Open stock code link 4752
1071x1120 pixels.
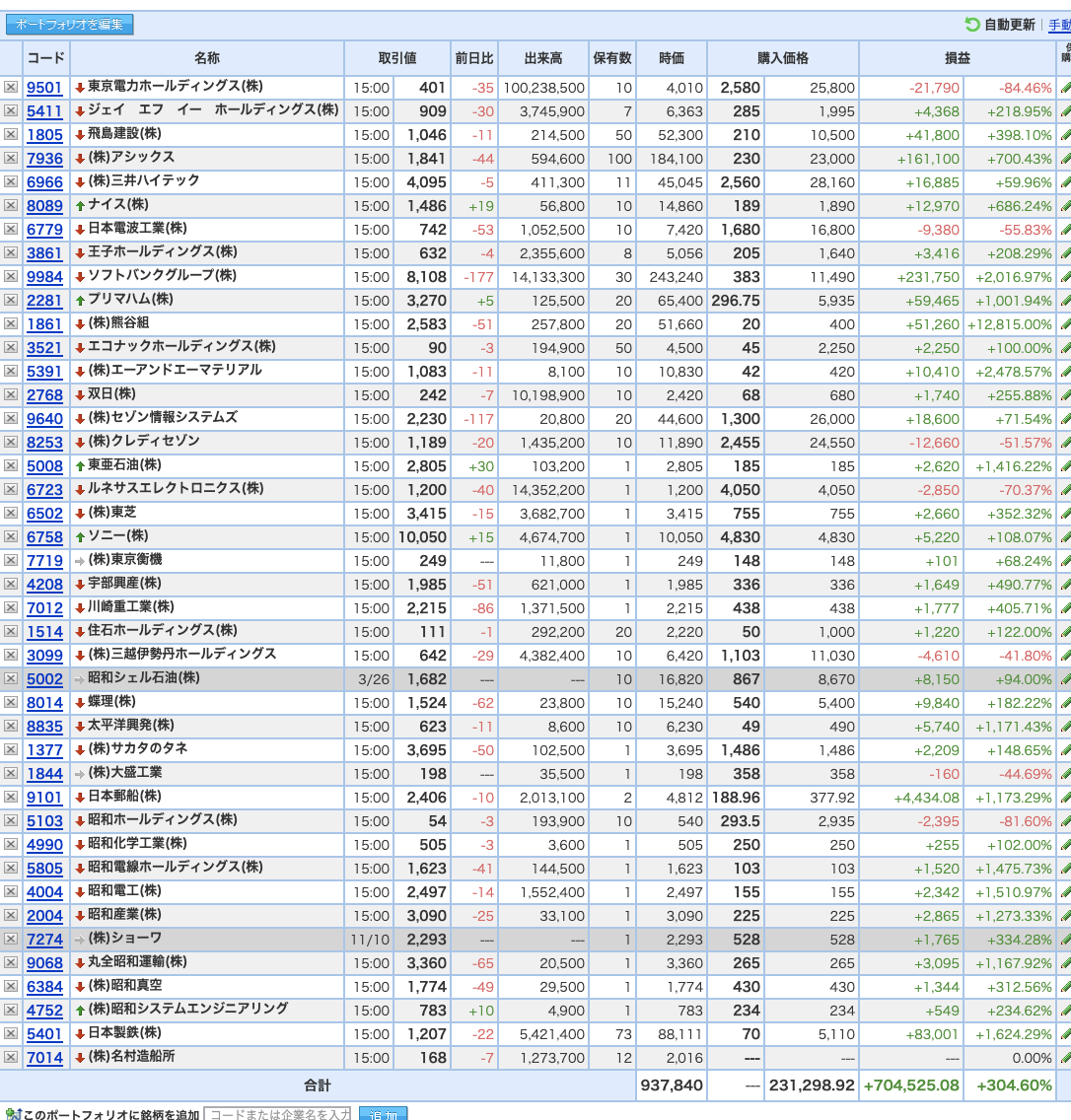[44, 1011]
